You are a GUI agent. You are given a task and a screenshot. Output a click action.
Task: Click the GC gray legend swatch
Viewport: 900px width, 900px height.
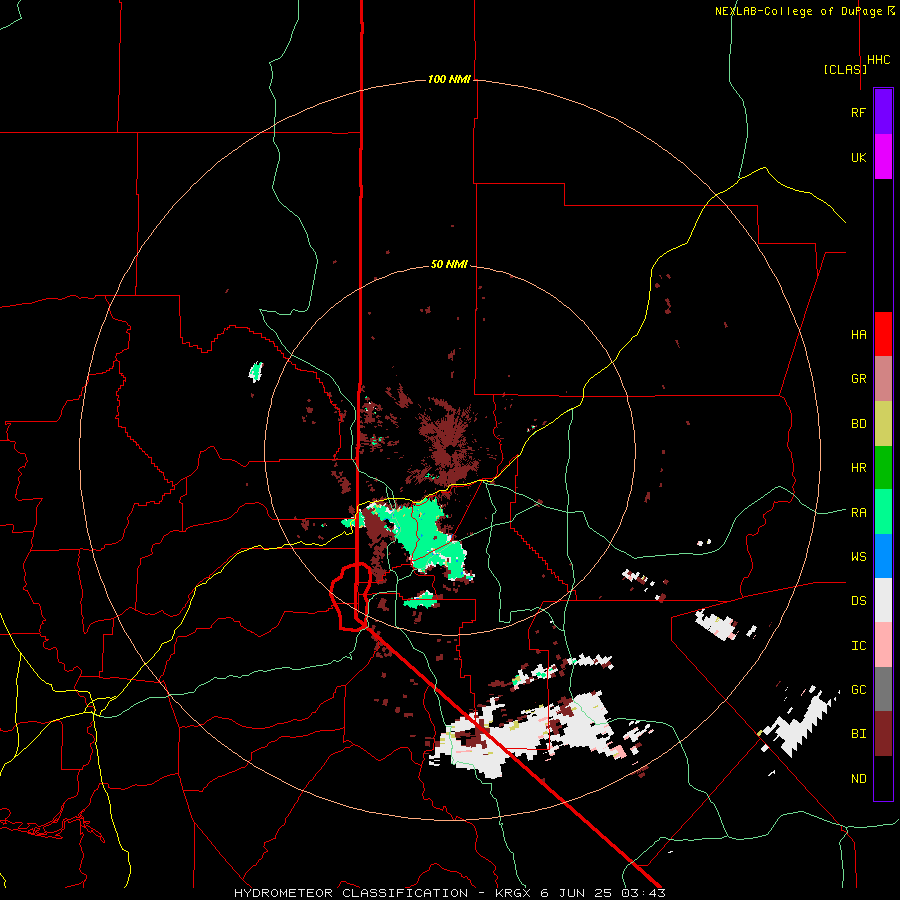coord(883,689)
